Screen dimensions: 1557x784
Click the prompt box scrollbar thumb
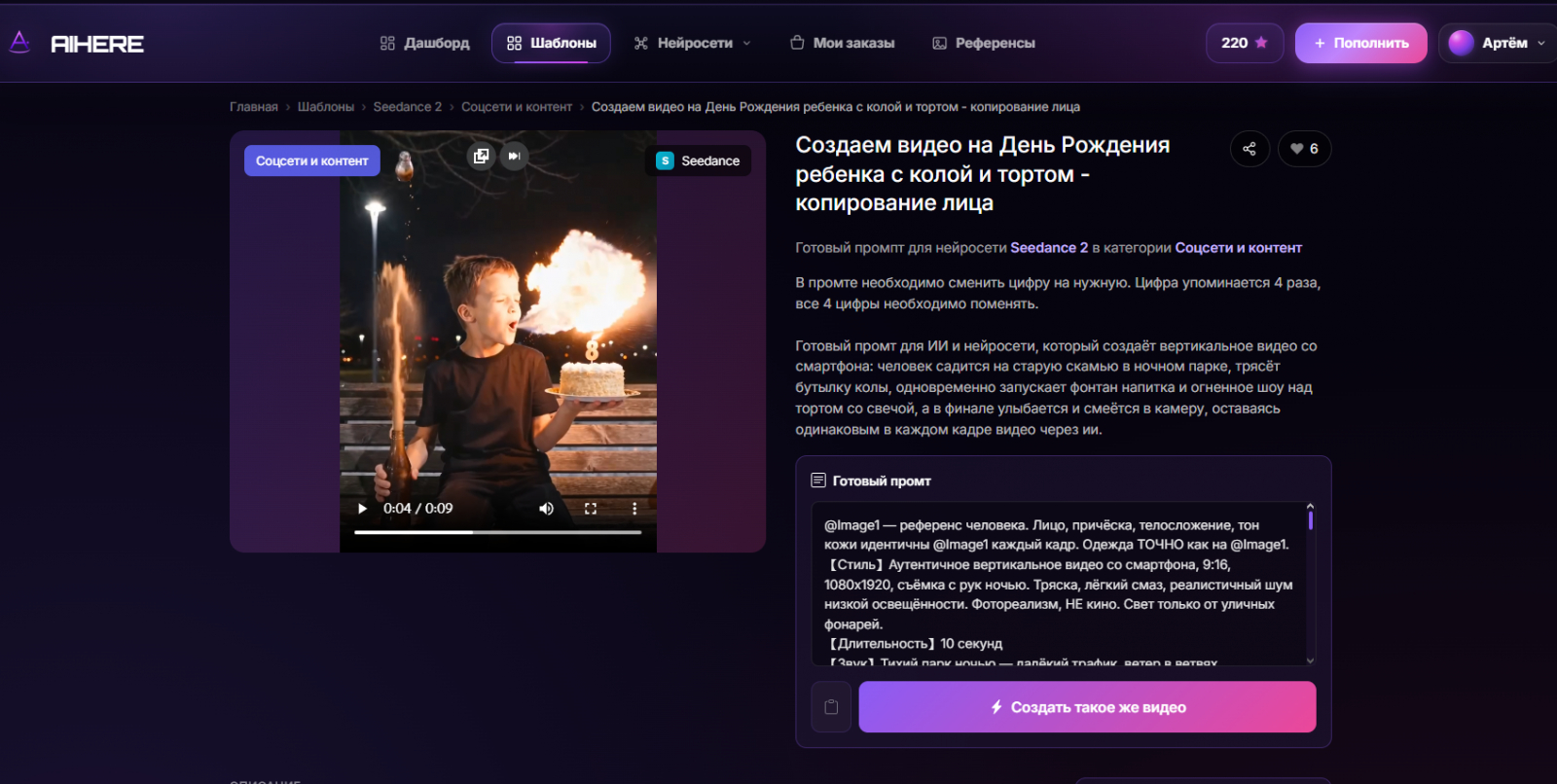1310,520
